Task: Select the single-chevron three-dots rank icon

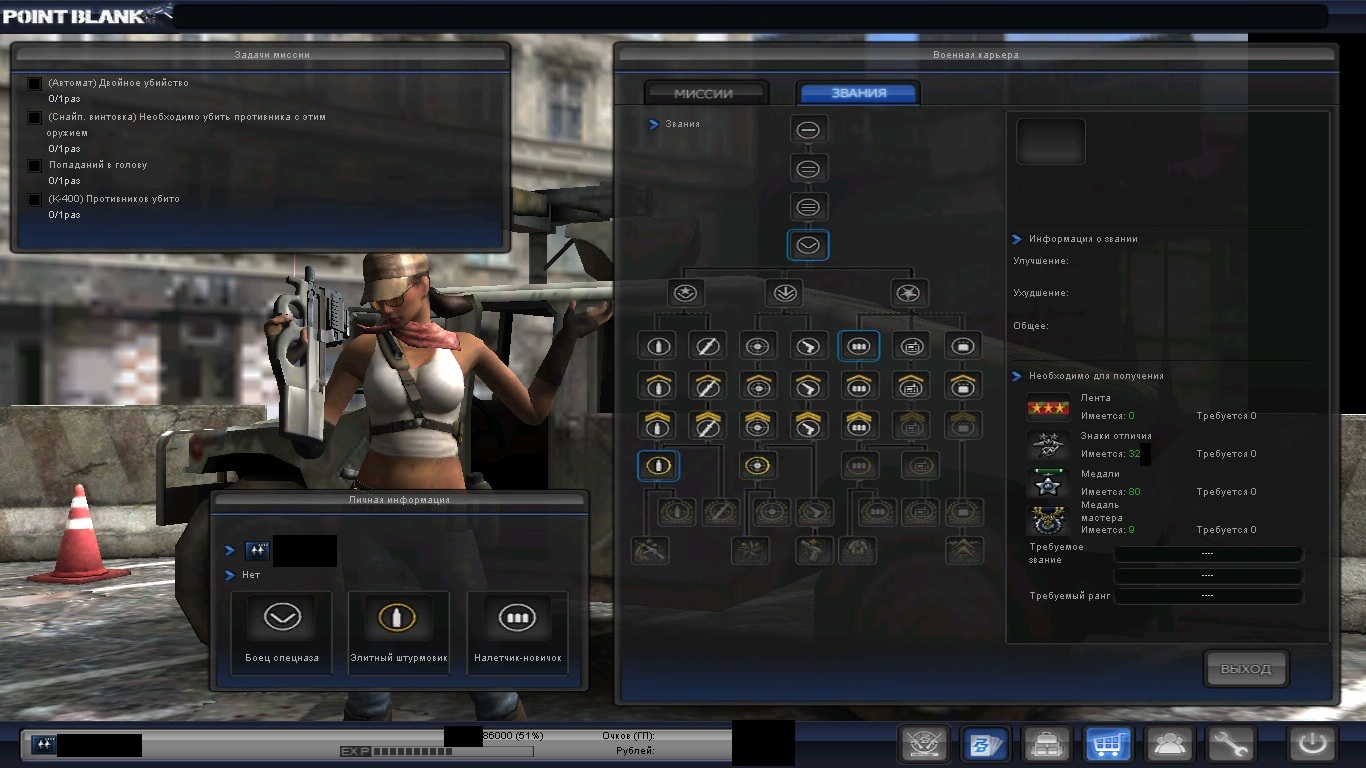Action: click(x=859, y=385)
